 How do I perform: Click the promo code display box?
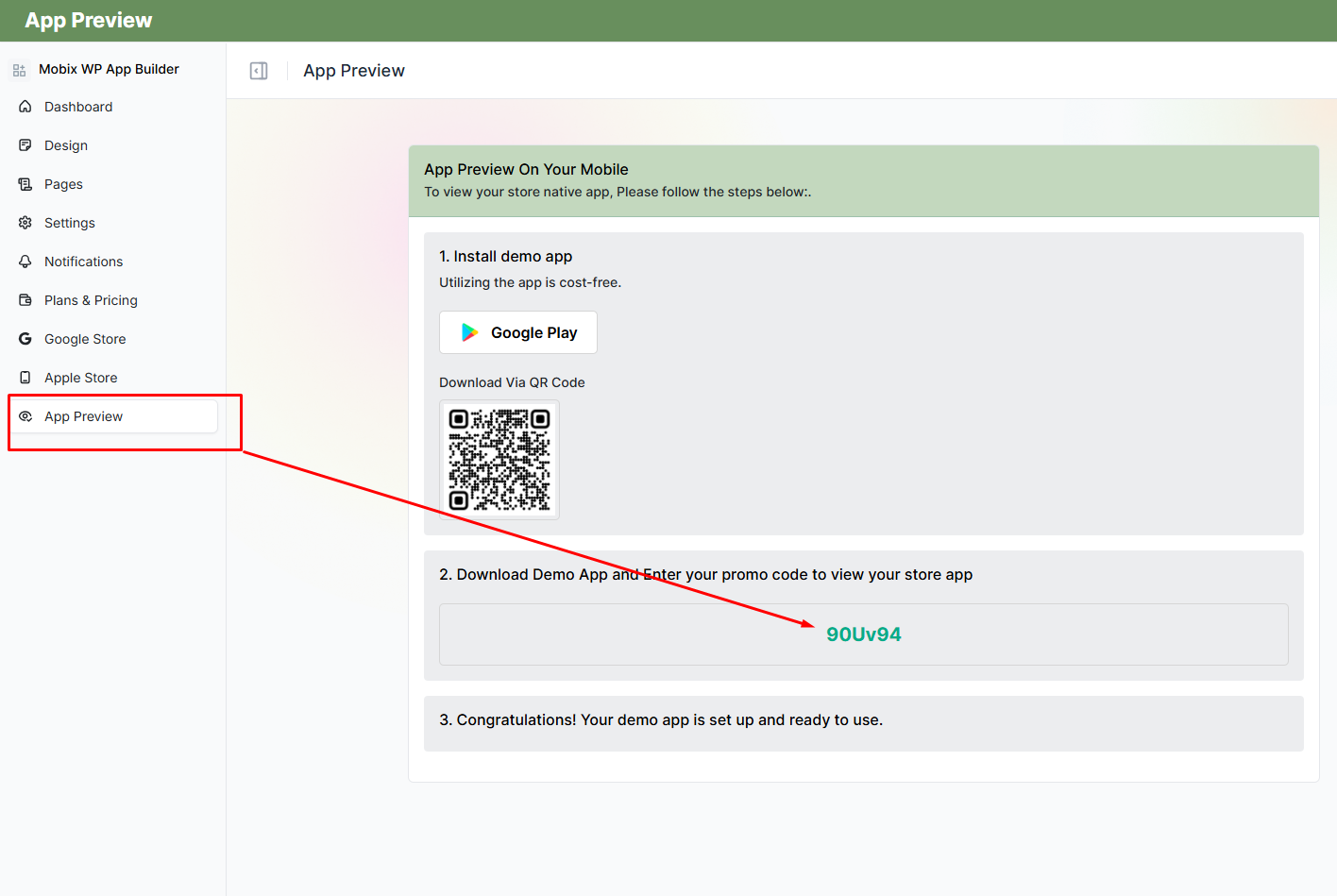click(864, 634)
